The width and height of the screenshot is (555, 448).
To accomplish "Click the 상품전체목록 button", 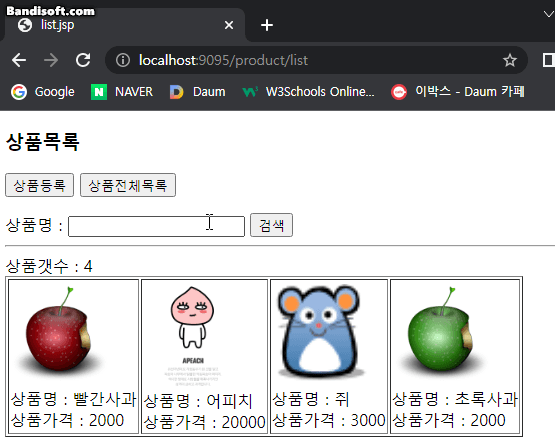I will [x=128, y=185].
